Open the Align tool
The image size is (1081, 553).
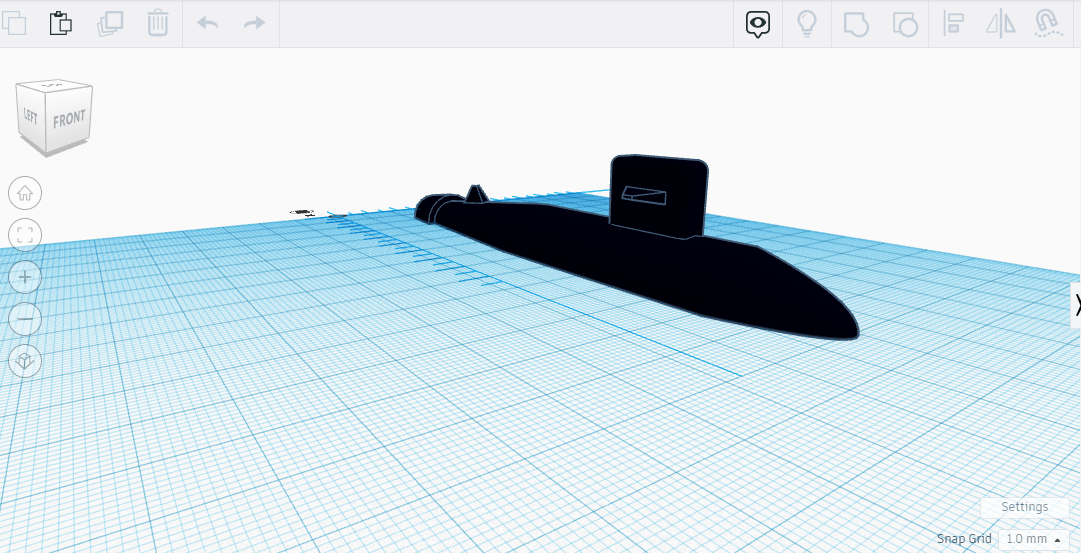(x=953, y=23)
